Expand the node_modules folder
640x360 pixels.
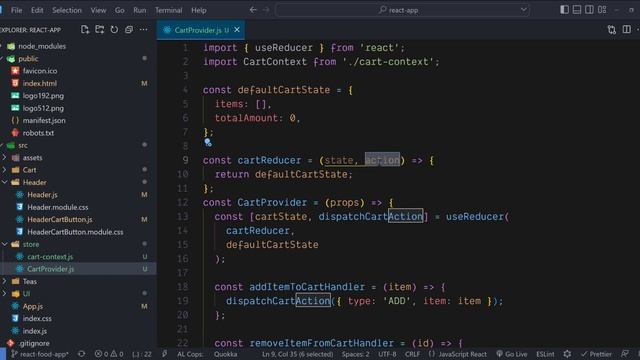coord(42,46)
